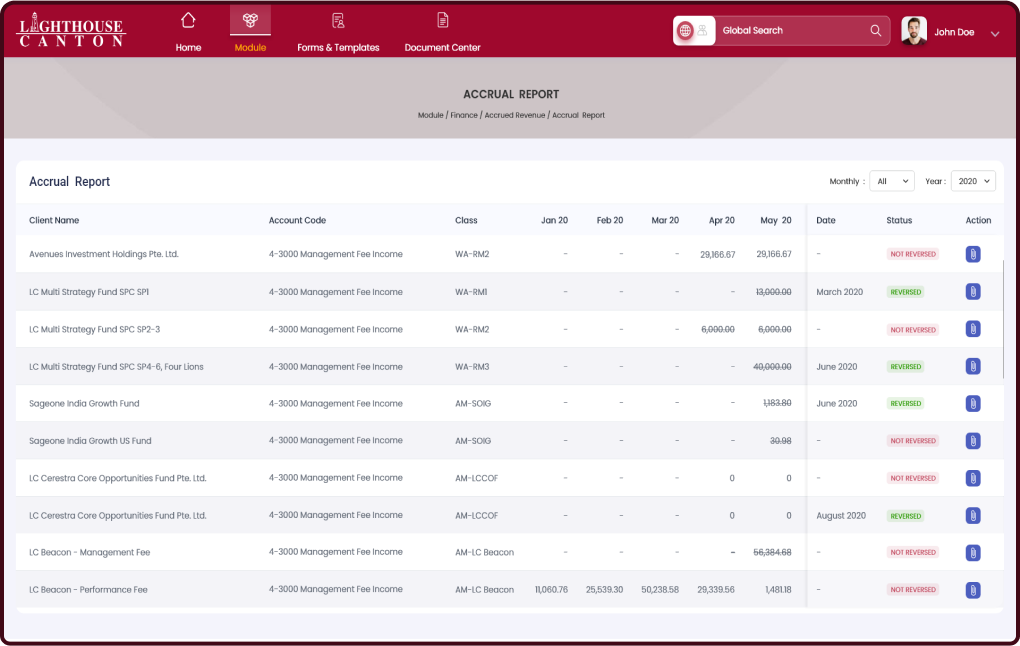Open attachment icon for LC Beacon Management Fee row
Viewport: 1020px width, 646px height.
(973, 553)
